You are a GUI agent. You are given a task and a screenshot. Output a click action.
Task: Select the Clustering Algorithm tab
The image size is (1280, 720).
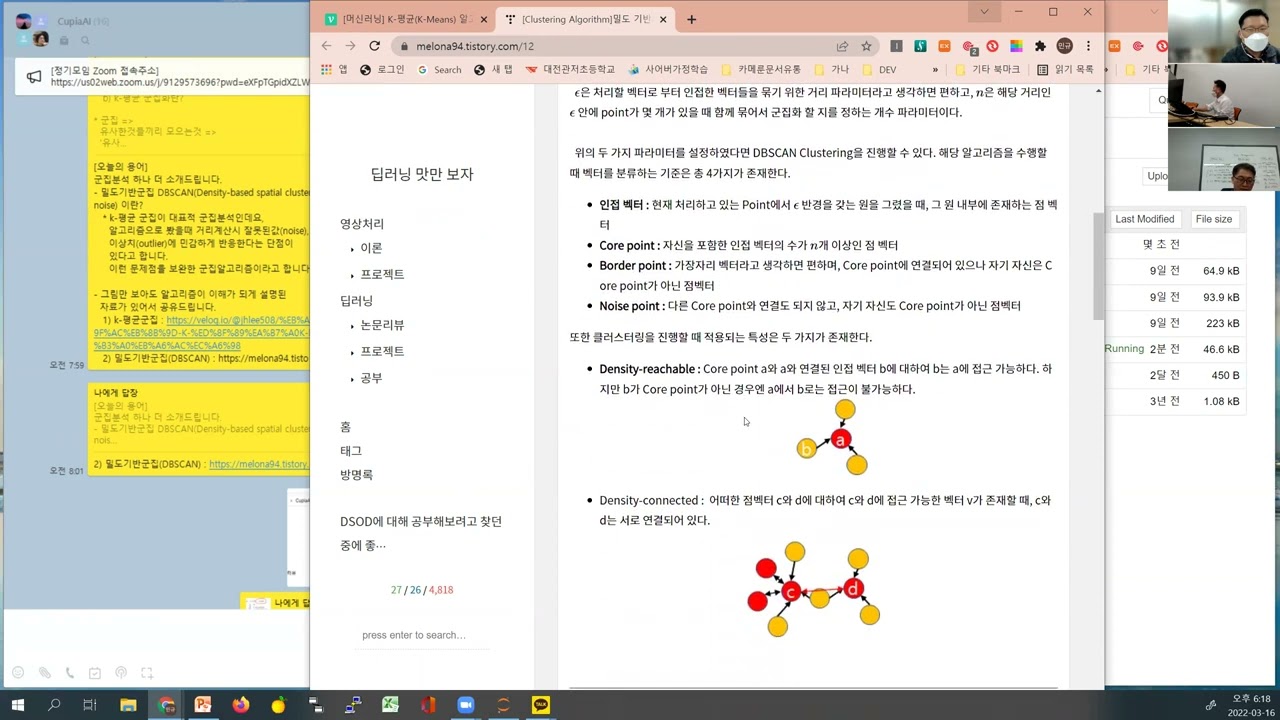tap(585, 19)
